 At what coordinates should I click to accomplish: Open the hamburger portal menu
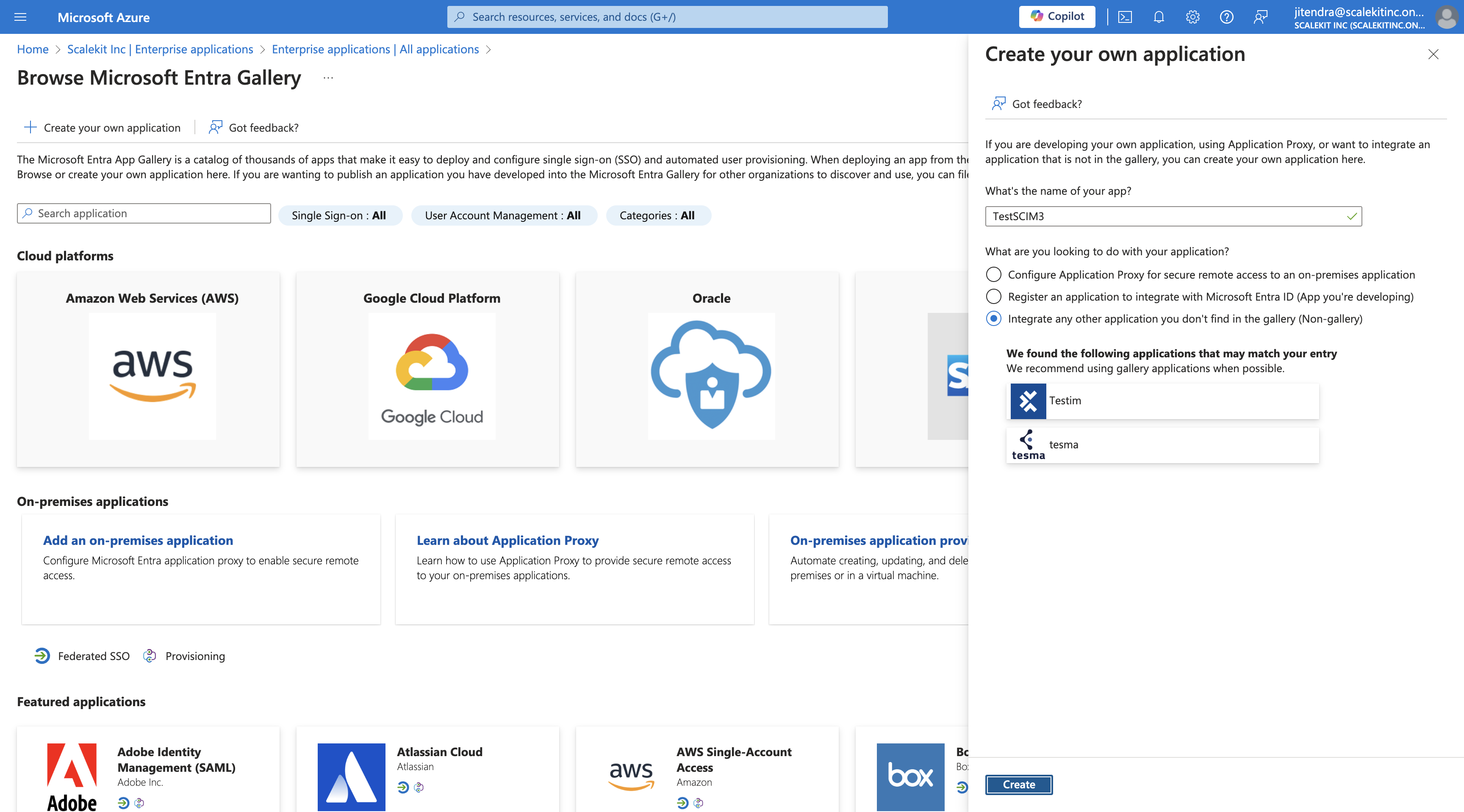20,17
